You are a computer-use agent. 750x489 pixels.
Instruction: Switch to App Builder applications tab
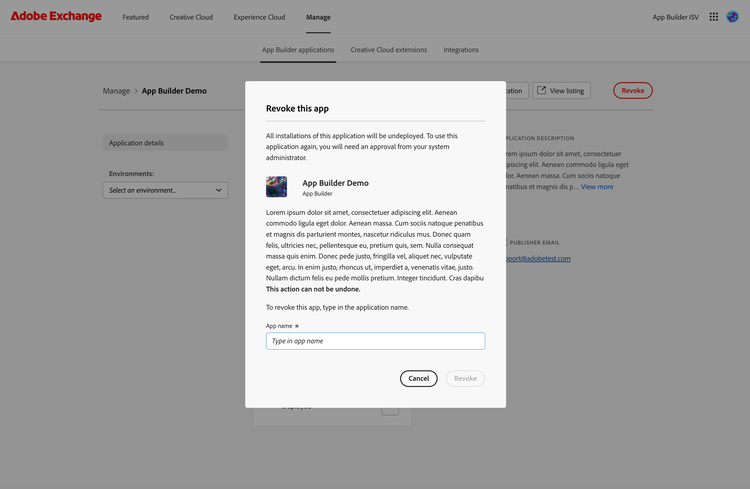[298, 50]
